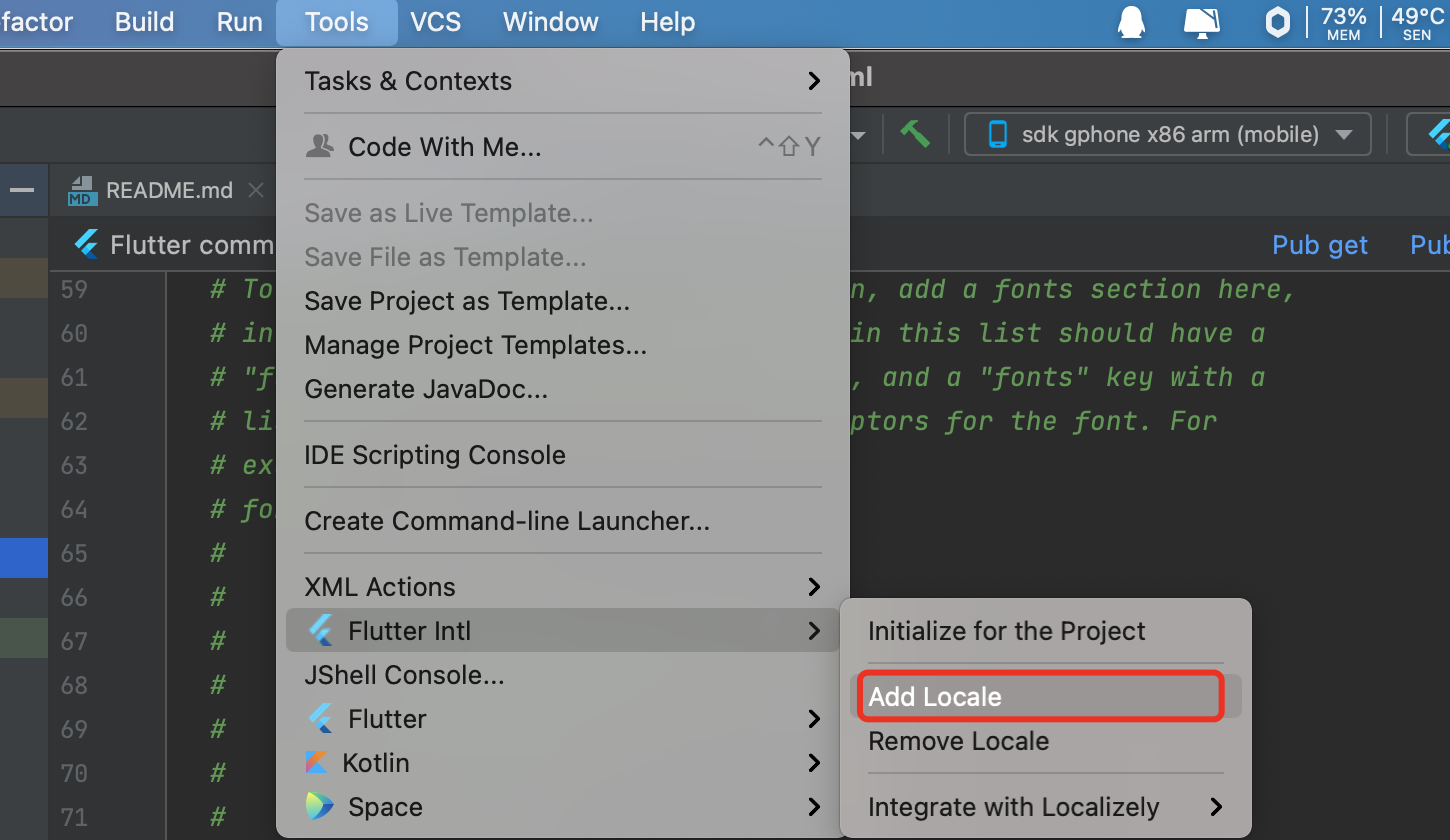Expand Integrate with Localizely submenu

1045,807
